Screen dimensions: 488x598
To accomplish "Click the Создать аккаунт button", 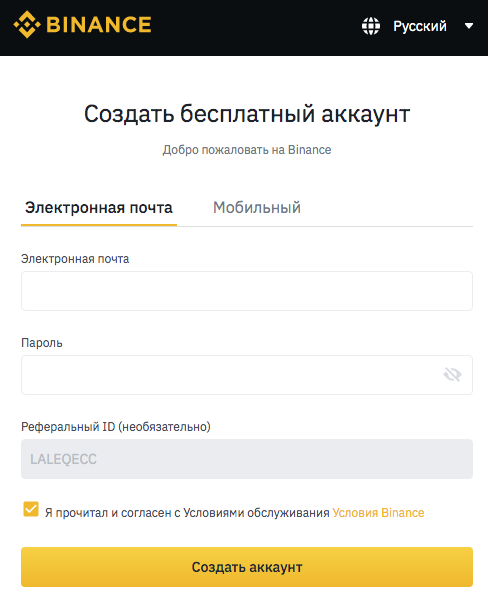I will coord(247,567).
